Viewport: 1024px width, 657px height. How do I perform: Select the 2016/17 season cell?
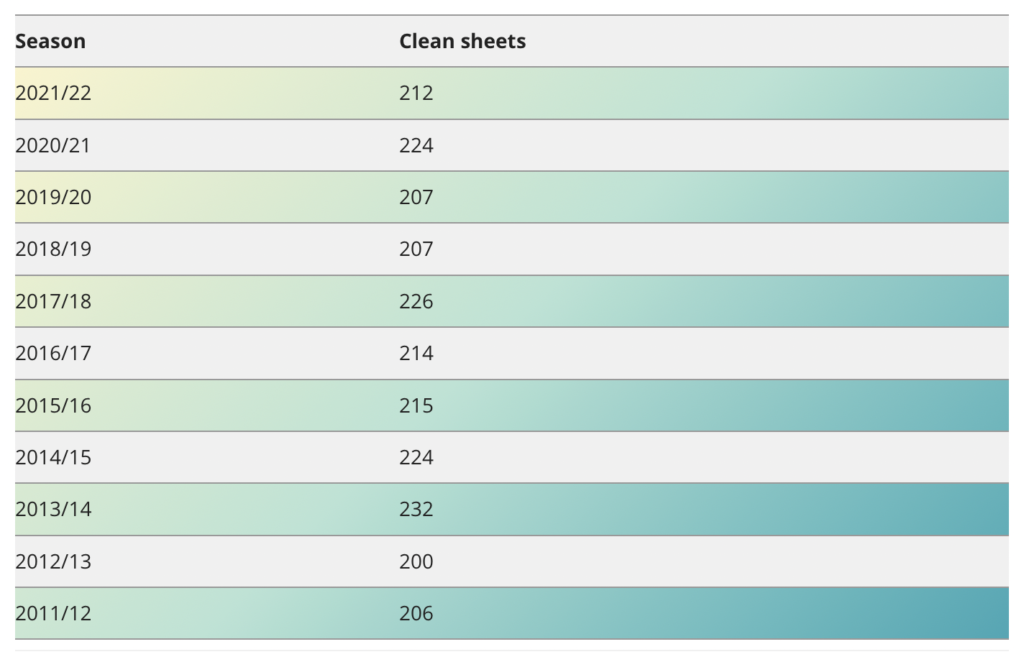[53, 353]
